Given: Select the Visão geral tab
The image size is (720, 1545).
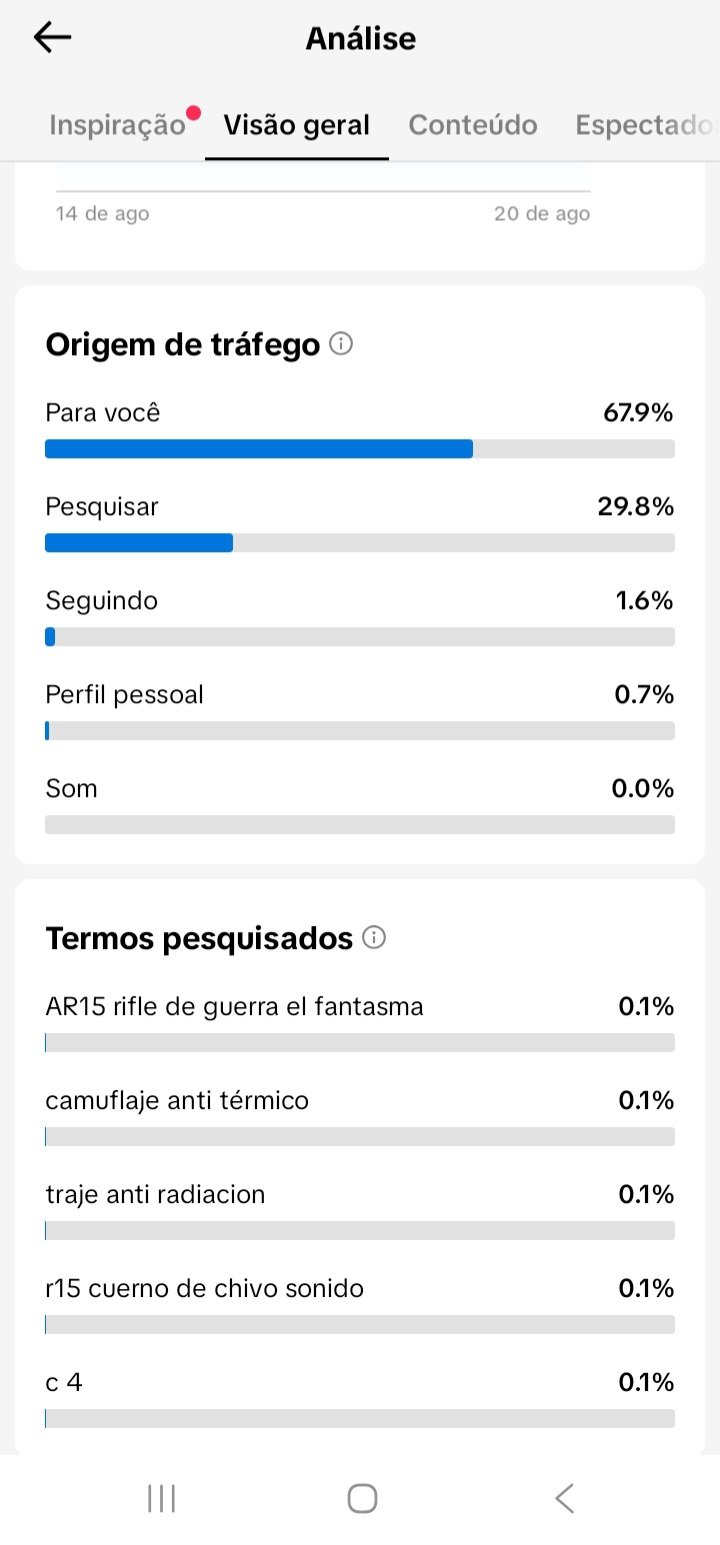Looking at the screenshot, I should (297, 125).
